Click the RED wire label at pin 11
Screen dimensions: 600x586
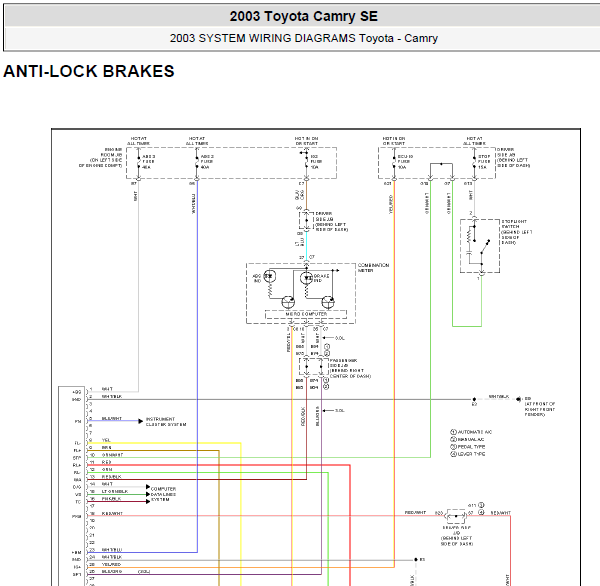[106, 462]
